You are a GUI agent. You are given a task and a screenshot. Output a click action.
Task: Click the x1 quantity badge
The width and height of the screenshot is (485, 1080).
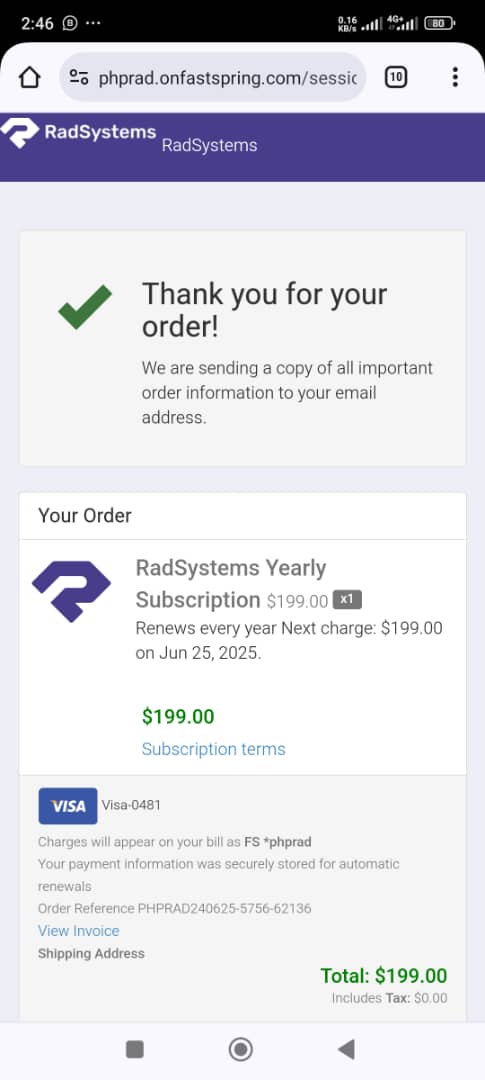(x=347, y=600)
